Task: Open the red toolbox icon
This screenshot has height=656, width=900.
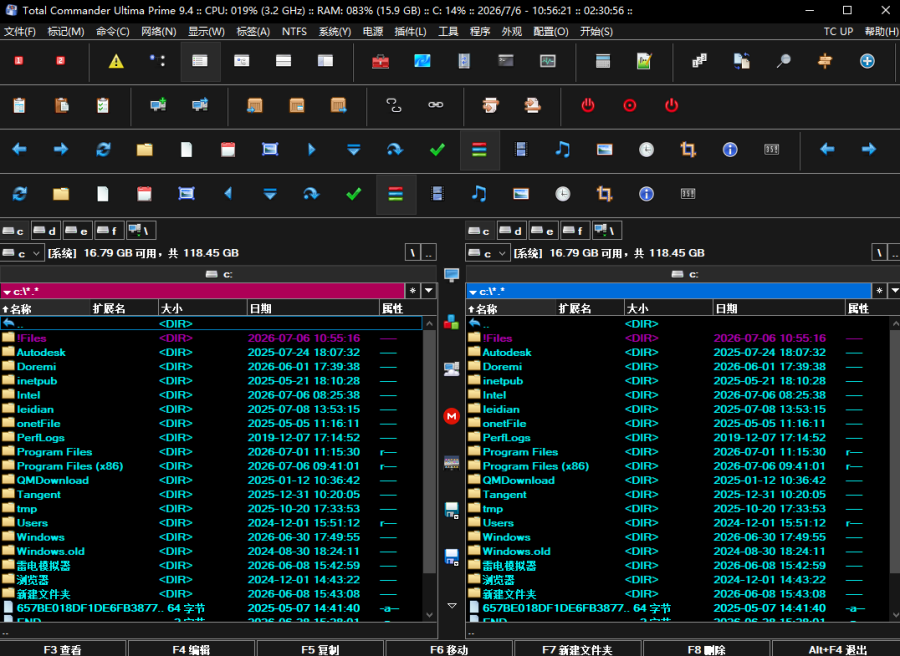Action: [x=381, y=61]
